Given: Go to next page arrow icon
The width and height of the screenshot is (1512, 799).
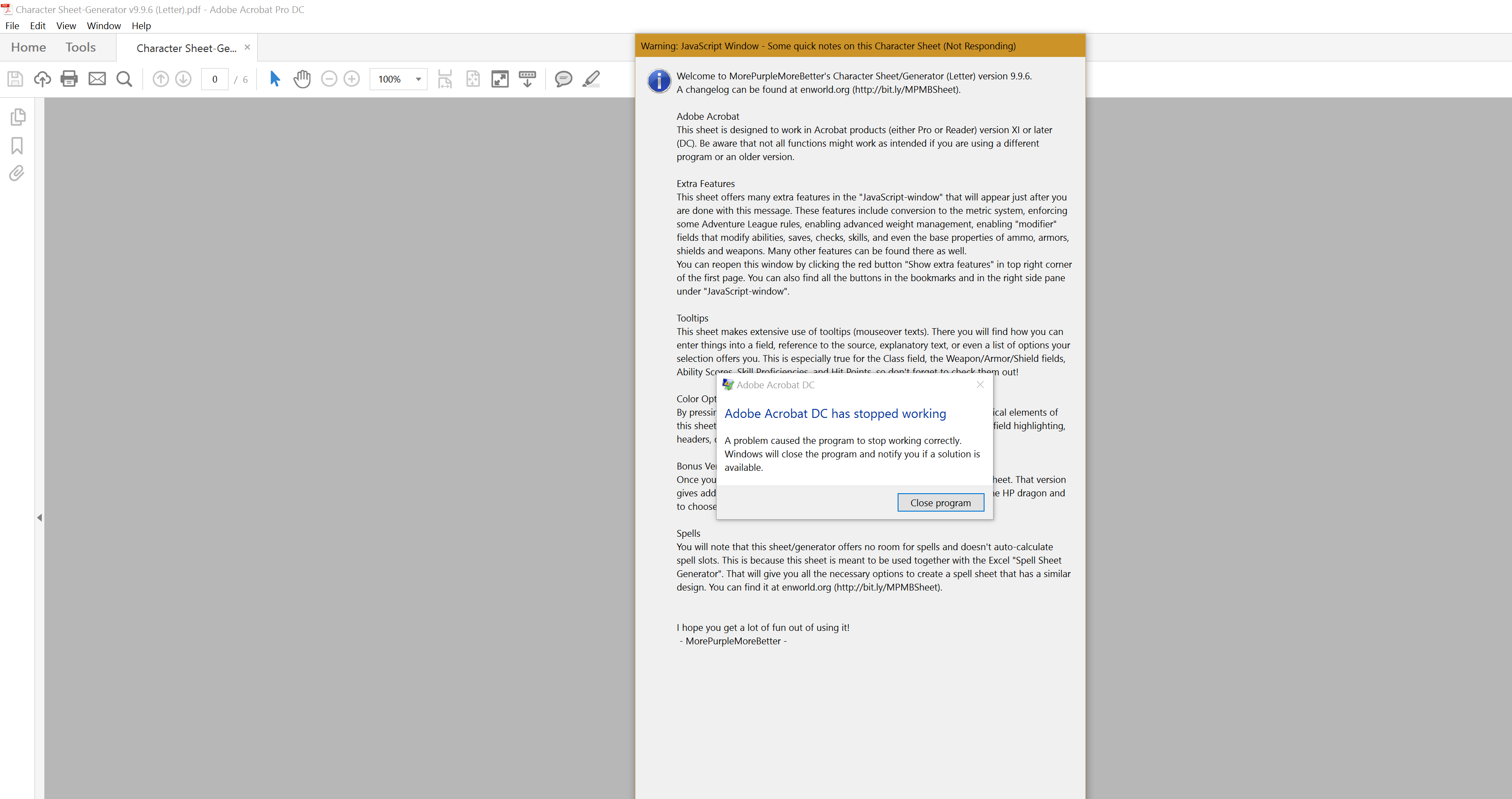Looking at the screenshot, I should click(184, 78).
